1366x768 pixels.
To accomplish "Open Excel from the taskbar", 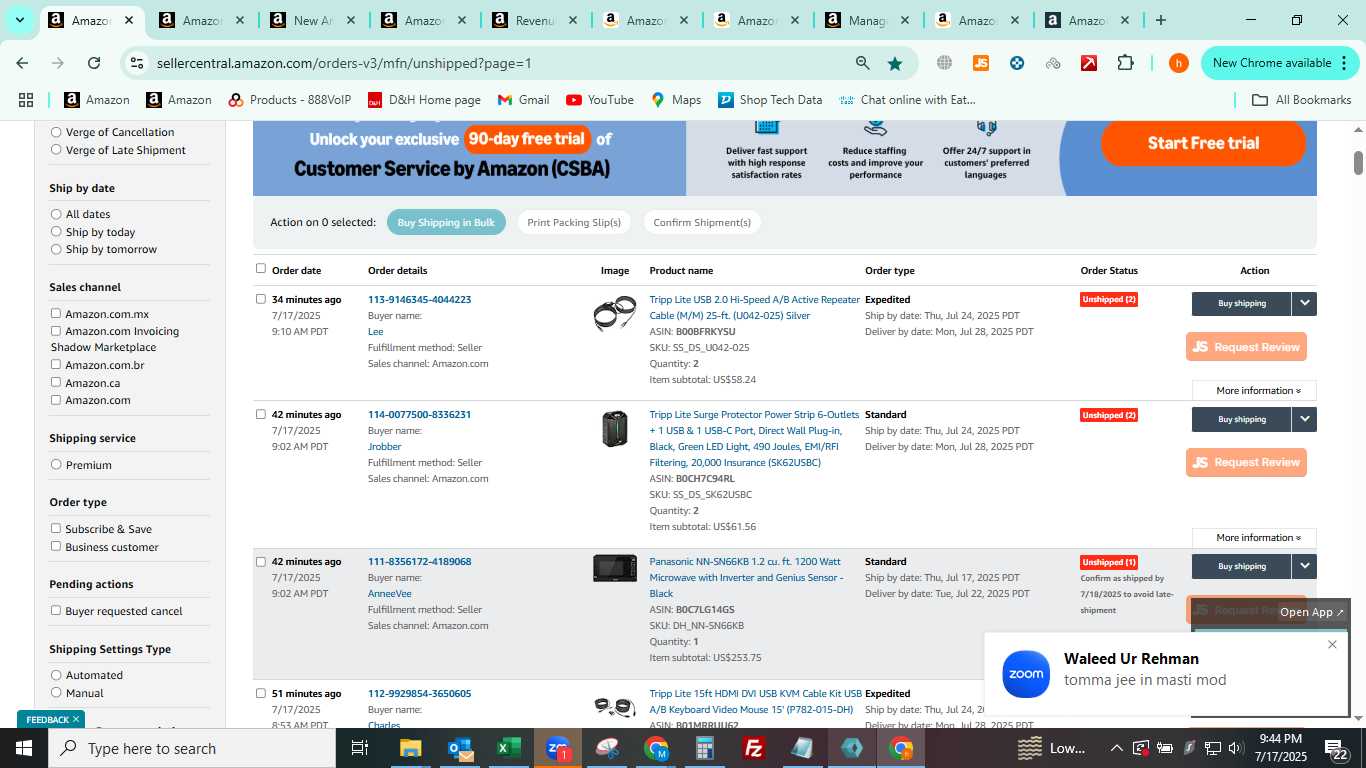I will 509,748.
